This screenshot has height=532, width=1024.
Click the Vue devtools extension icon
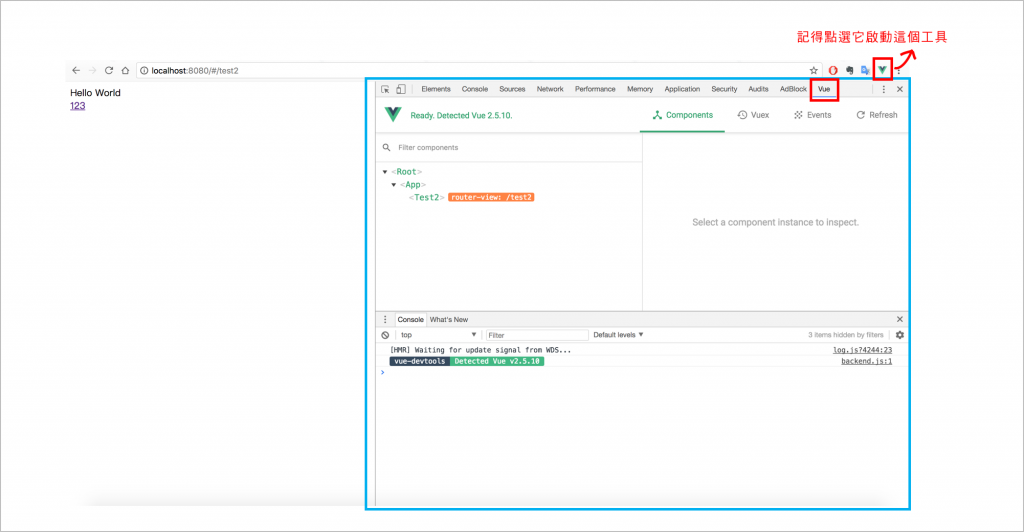coord(882,70)
